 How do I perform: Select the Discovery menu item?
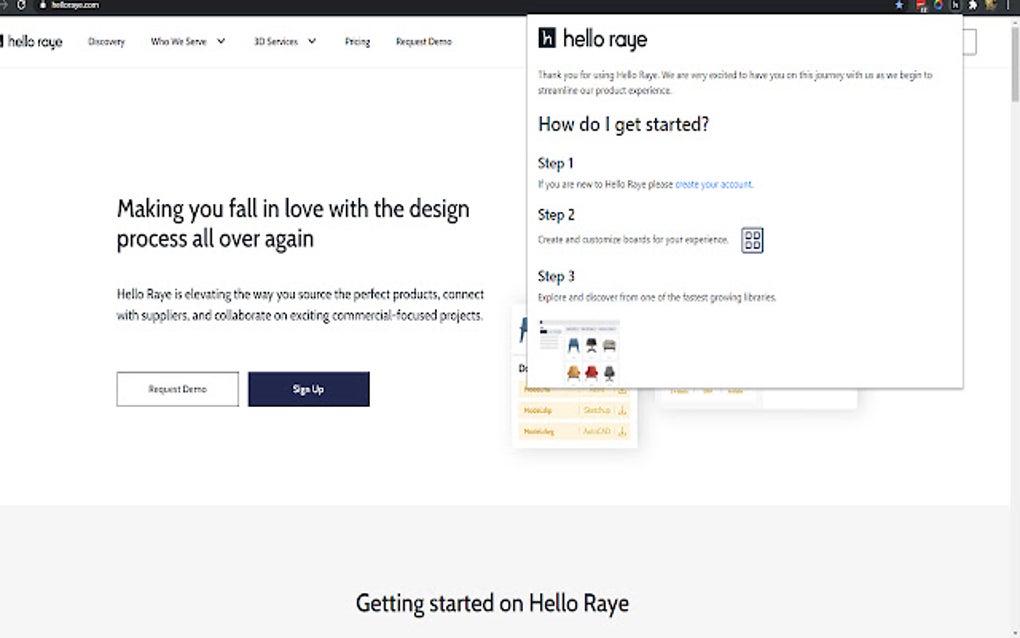pos(106,42)
